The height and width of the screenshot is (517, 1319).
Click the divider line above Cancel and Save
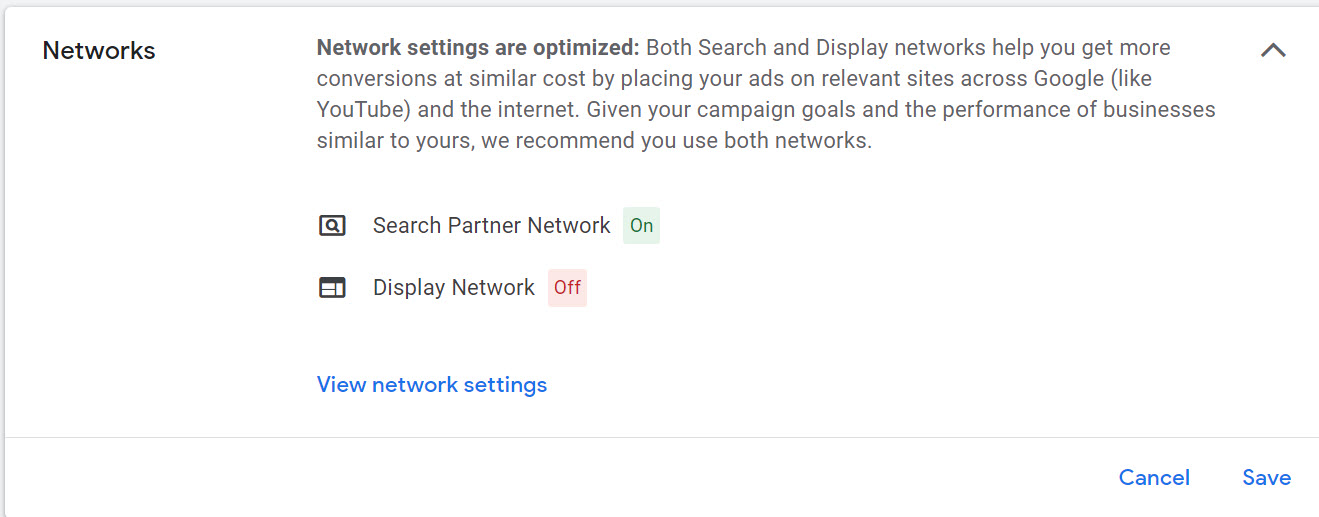pos(660,438)
